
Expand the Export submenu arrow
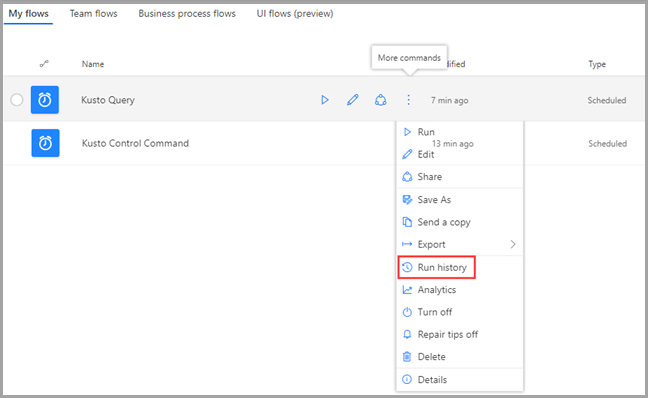pos(513,244)
